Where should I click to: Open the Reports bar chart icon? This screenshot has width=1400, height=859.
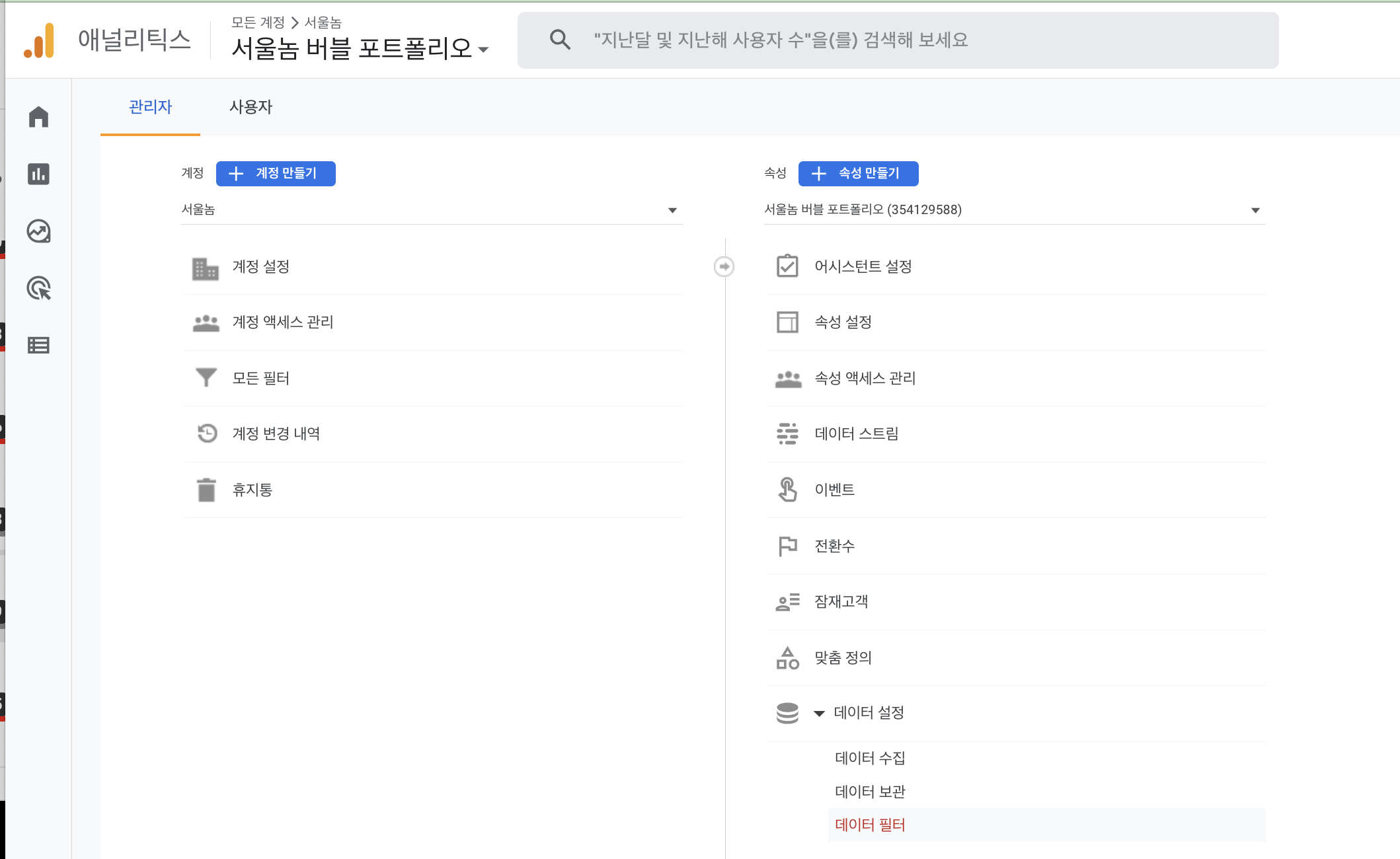[38, 174]
